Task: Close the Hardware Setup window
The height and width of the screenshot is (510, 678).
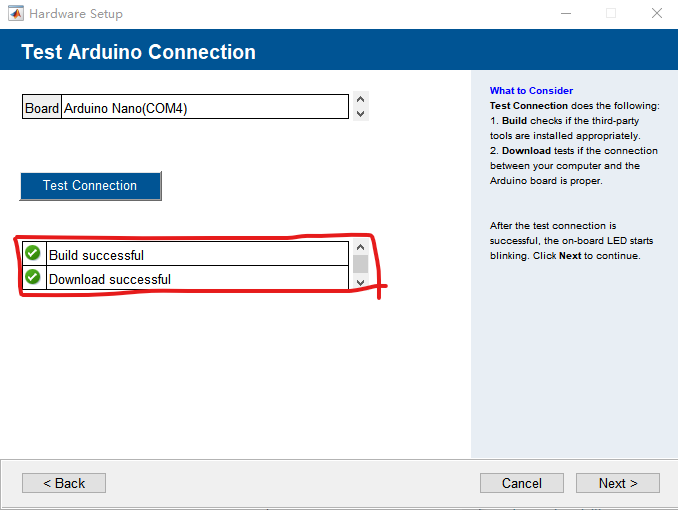Action: click(x=656, y=13)
